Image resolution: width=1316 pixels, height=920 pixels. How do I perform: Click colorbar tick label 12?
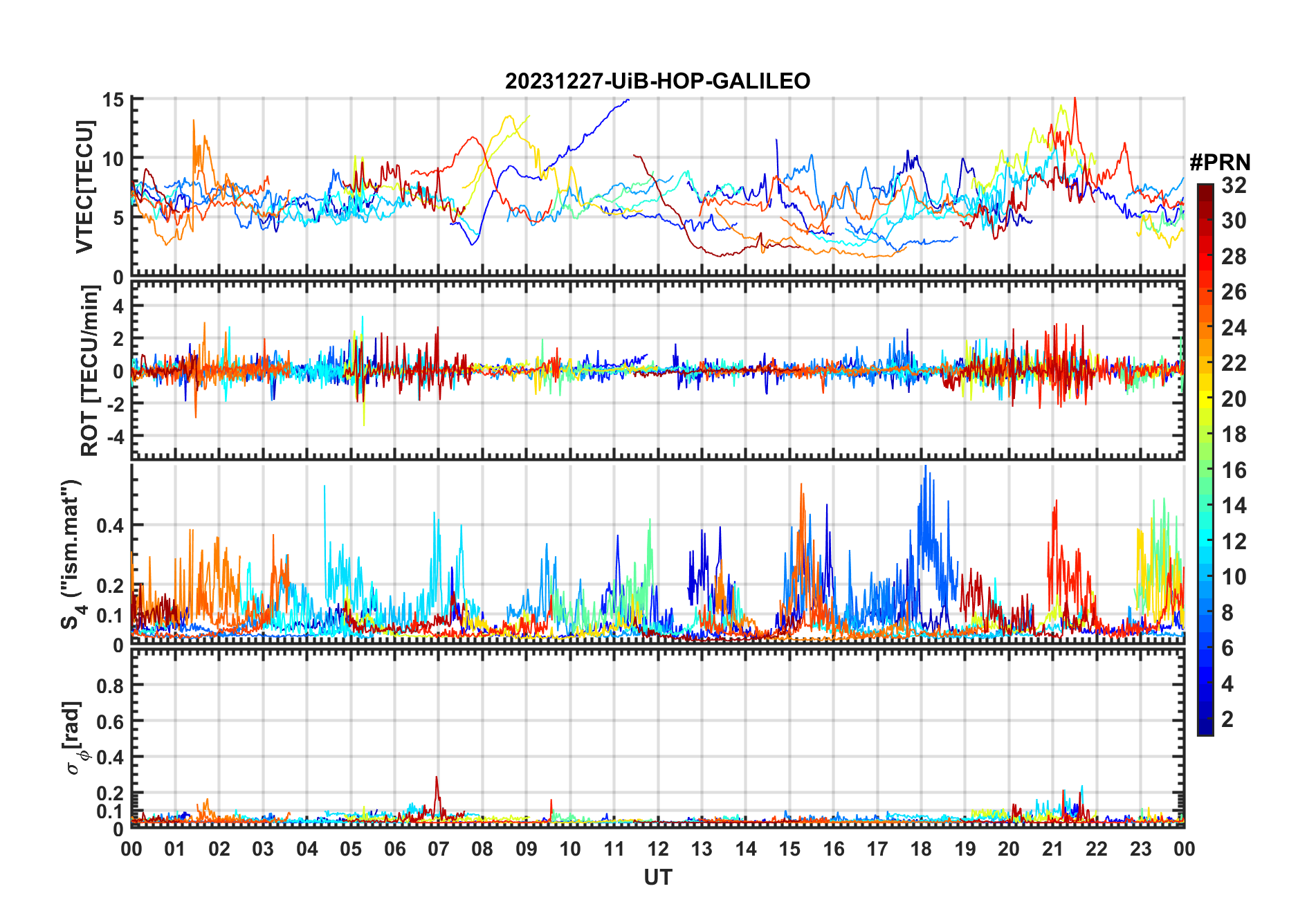pos(1234,542)
